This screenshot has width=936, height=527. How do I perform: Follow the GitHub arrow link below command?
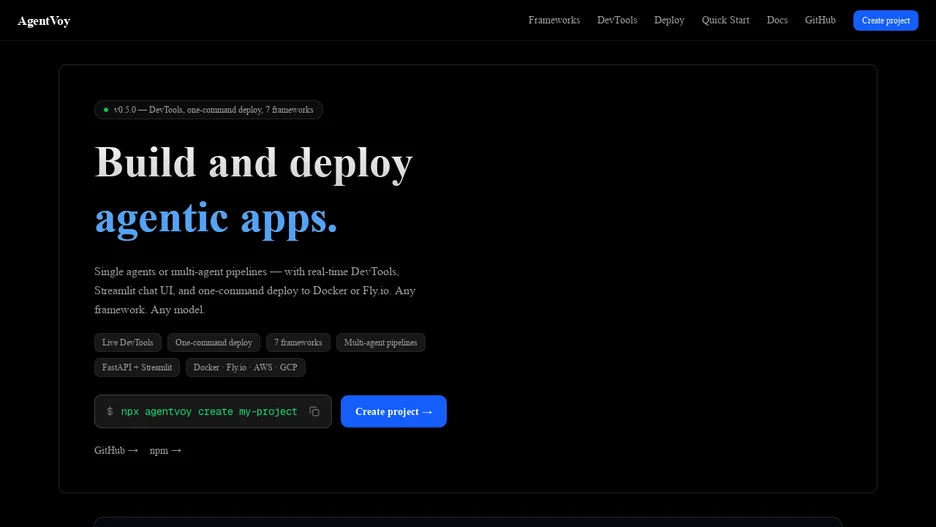pos(116,450)
